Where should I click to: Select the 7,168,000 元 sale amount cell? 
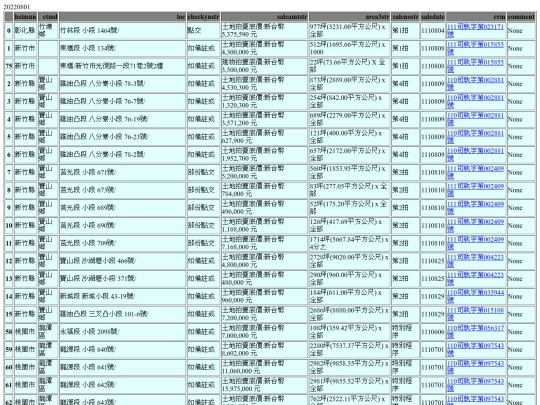(264, 243)
